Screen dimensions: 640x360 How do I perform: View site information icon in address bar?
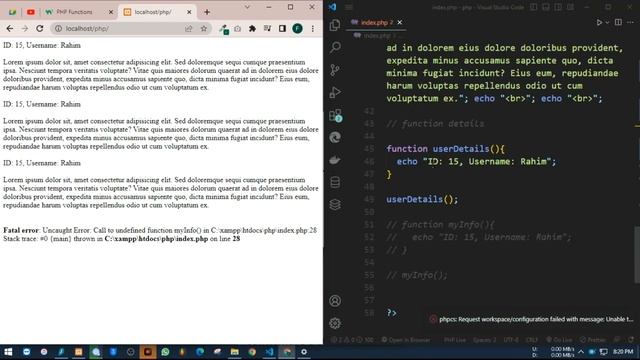[58, 29]
